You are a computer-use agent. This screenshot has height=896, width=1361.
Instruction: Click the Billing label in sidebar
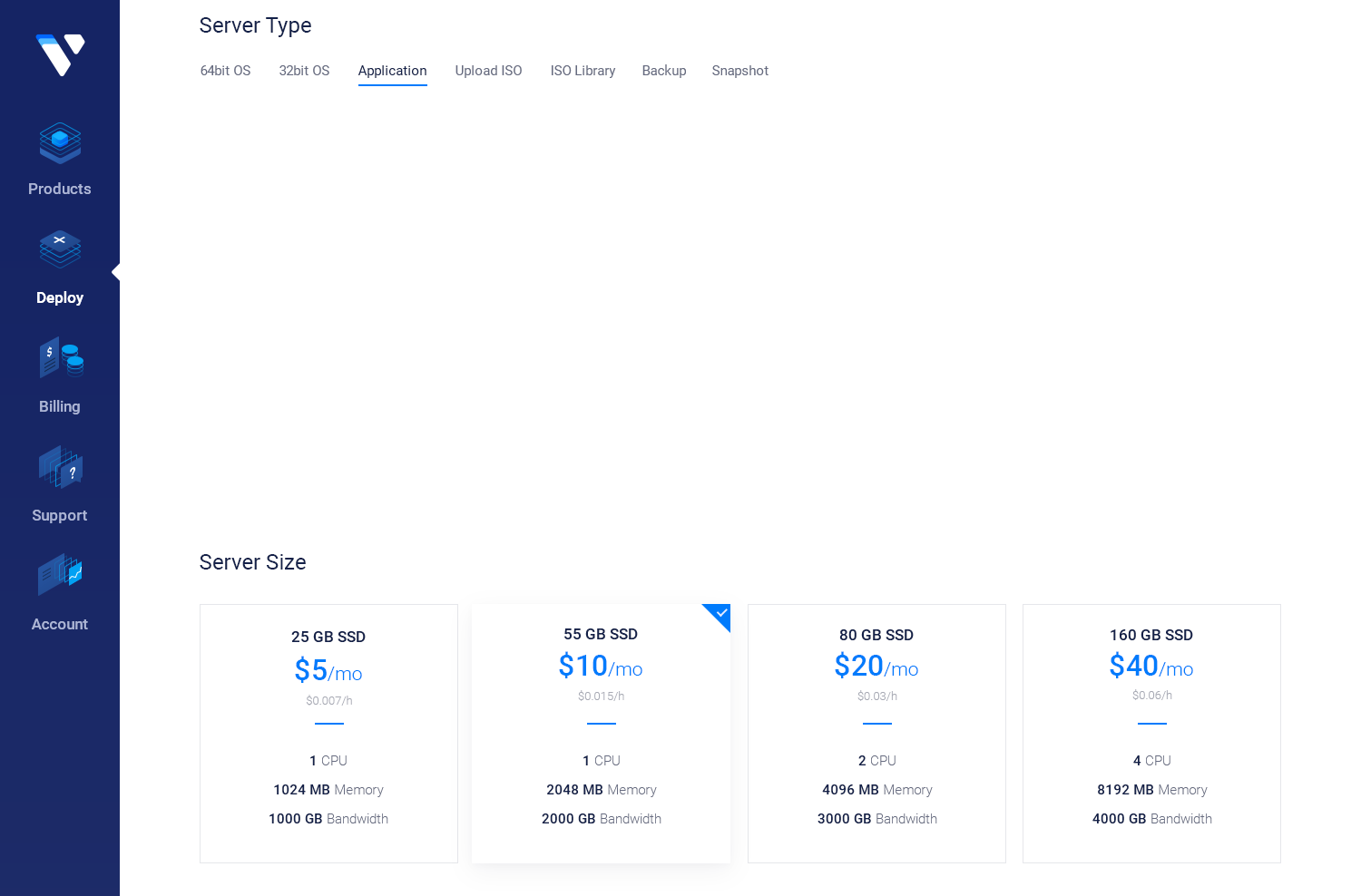click(60, 406)
